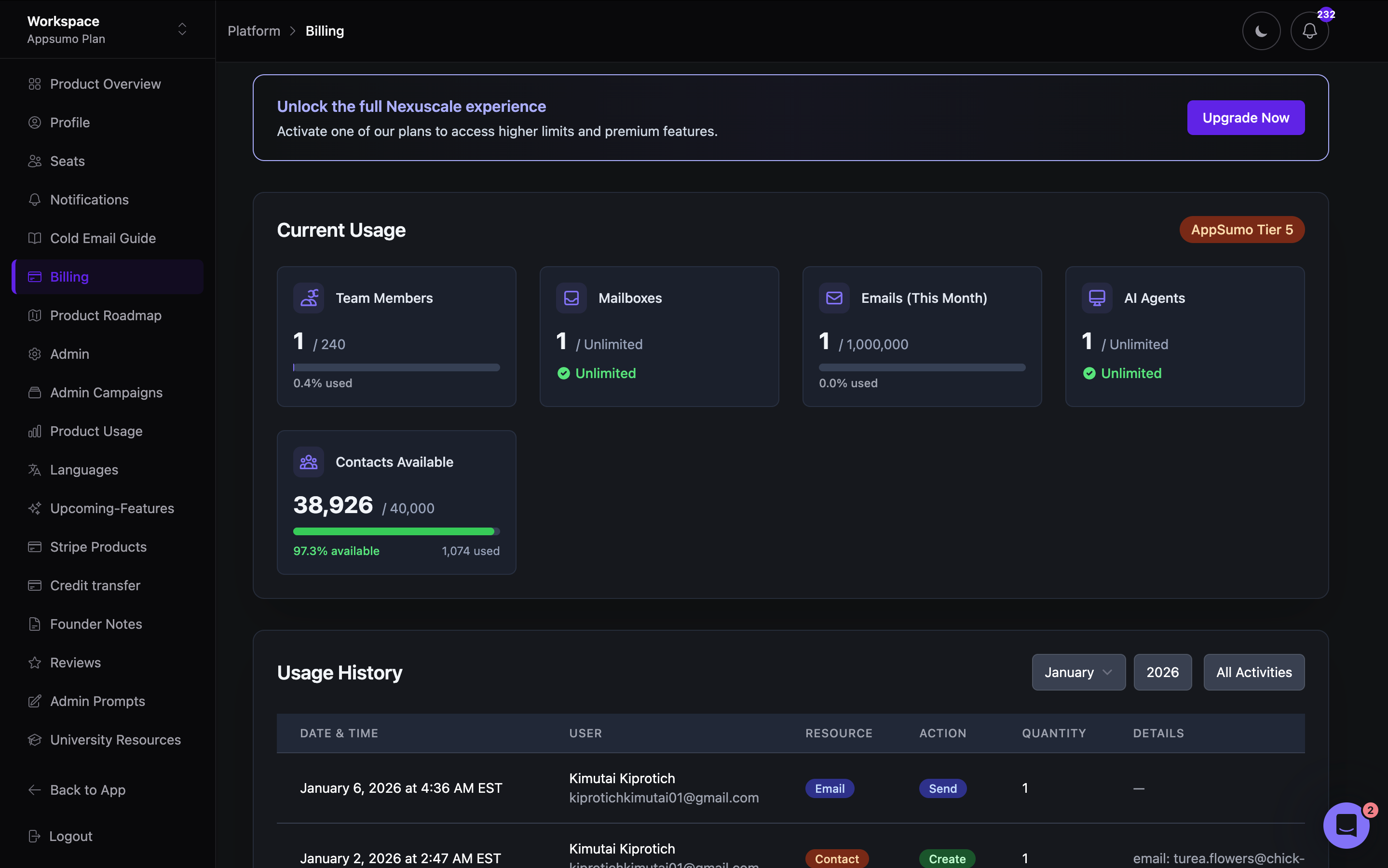Open the All Activities filter
This screenshot has width=1388, height=868.
tap(1253, 672)
